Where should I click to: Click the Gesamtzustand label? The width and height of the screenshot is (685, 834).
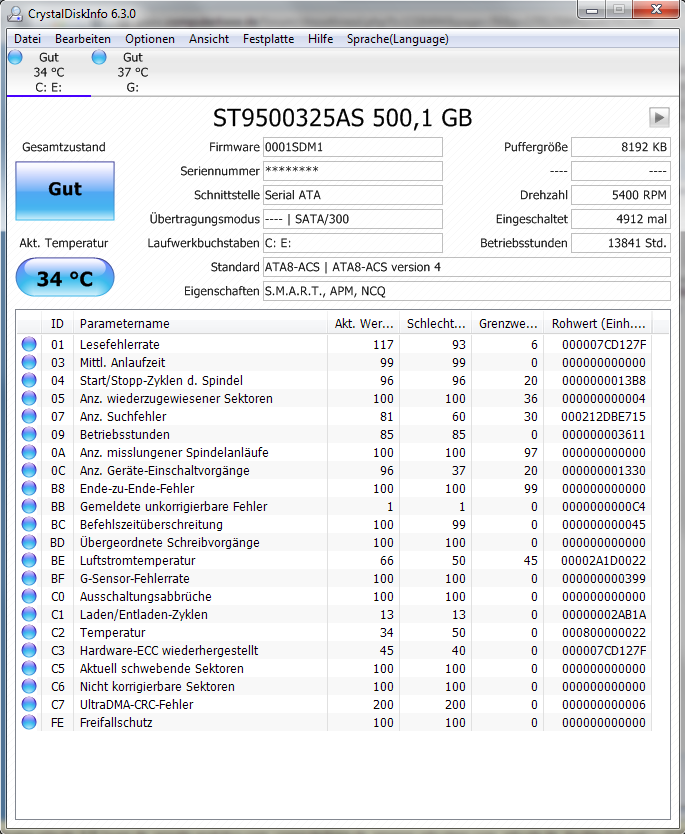(x=64, y=147)
